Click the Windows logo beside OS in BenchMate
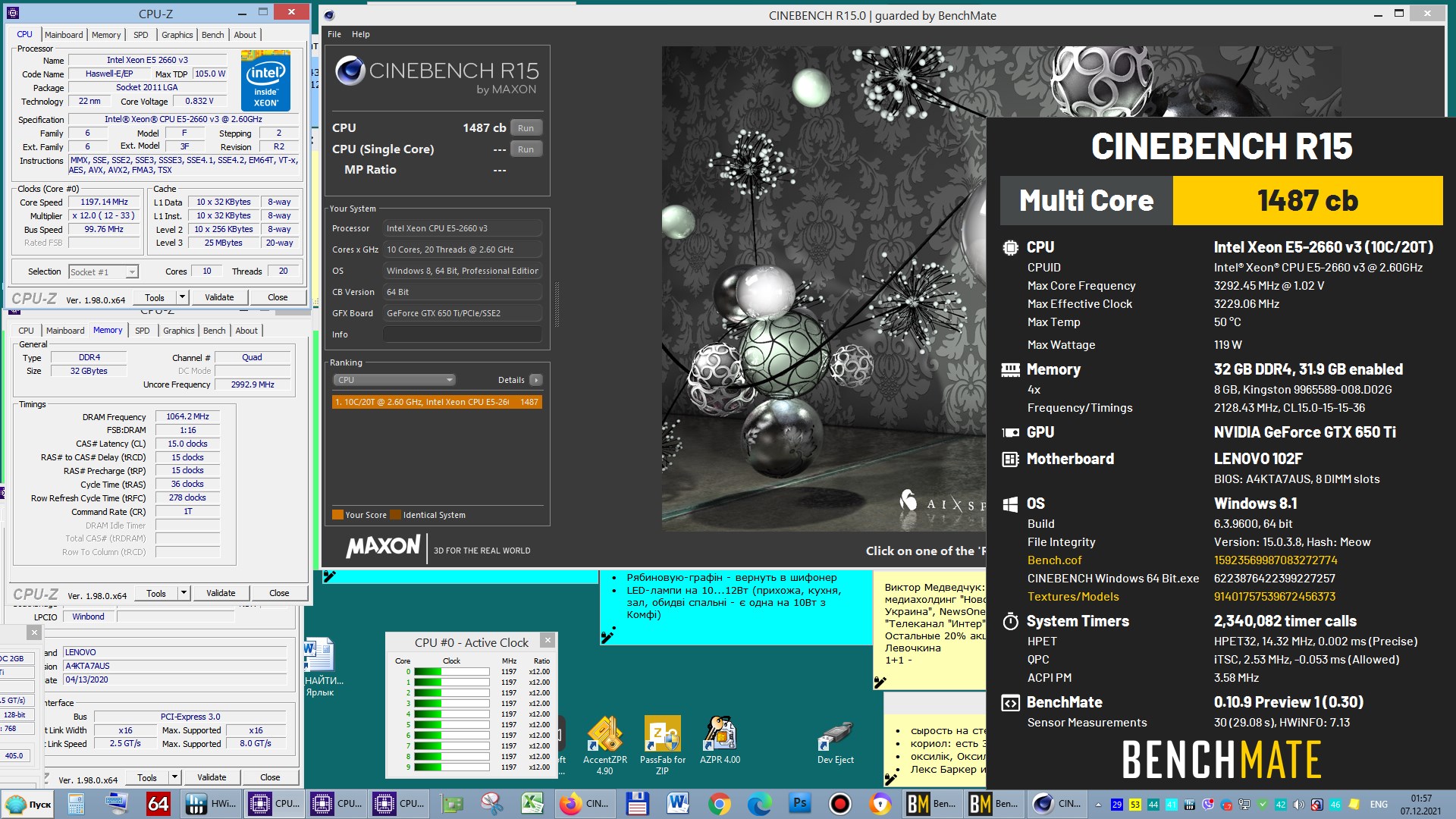 1009,504
